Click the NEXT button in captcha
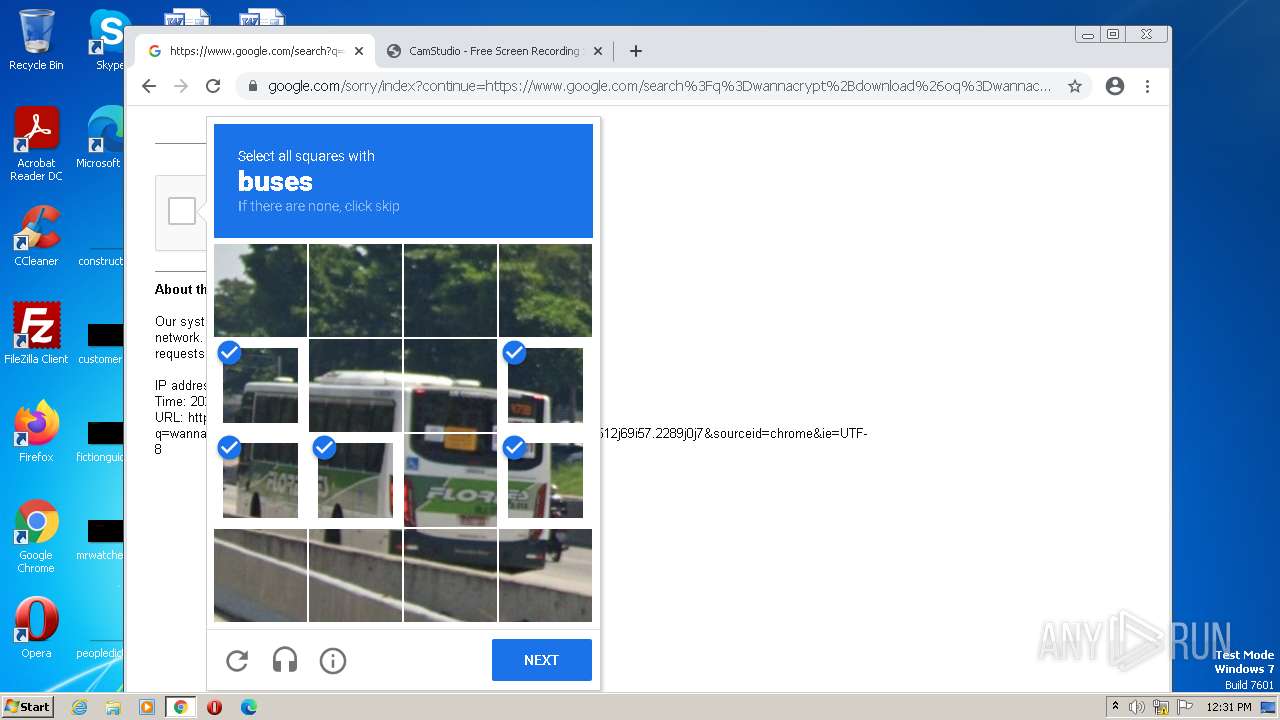 pos(542,660)
